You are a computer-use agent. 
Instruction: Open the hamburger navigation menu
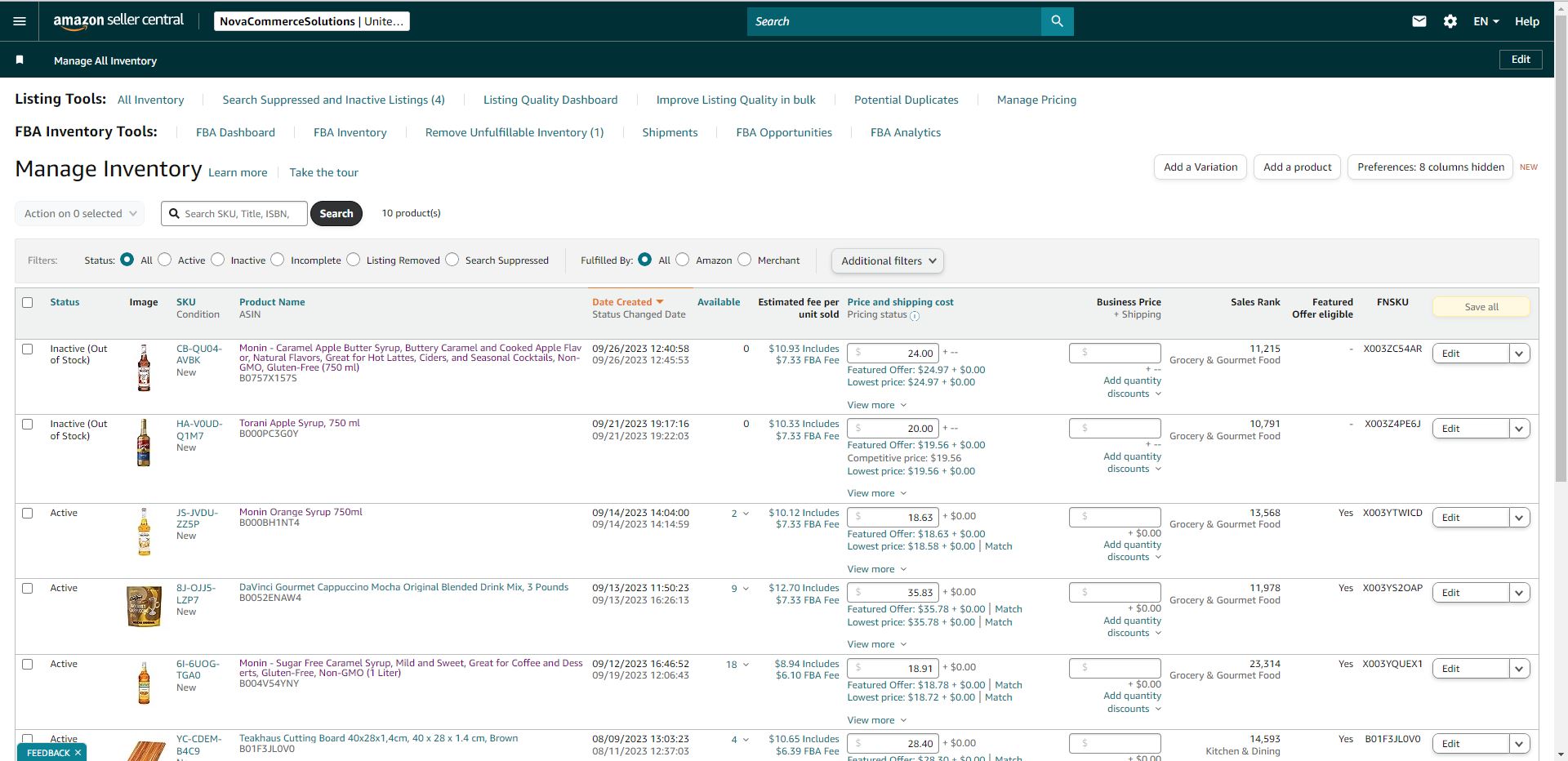click(x=20, y=21)
